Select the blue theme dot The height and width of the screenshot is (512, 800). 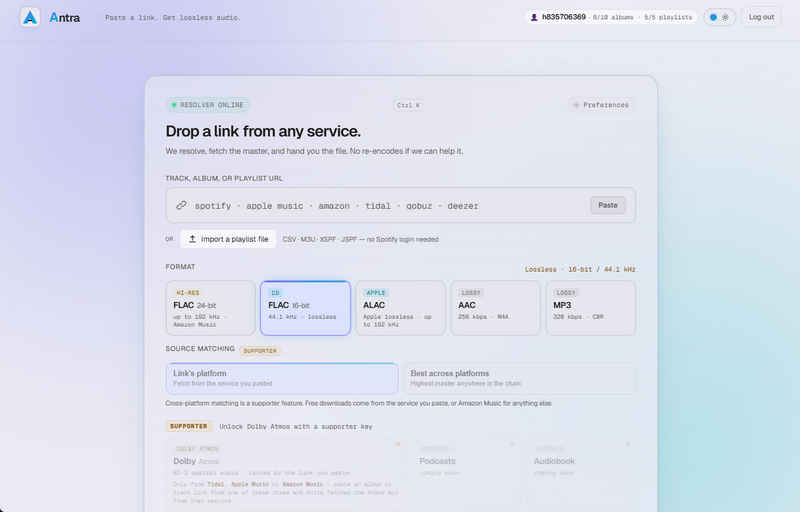coord(713,17)
